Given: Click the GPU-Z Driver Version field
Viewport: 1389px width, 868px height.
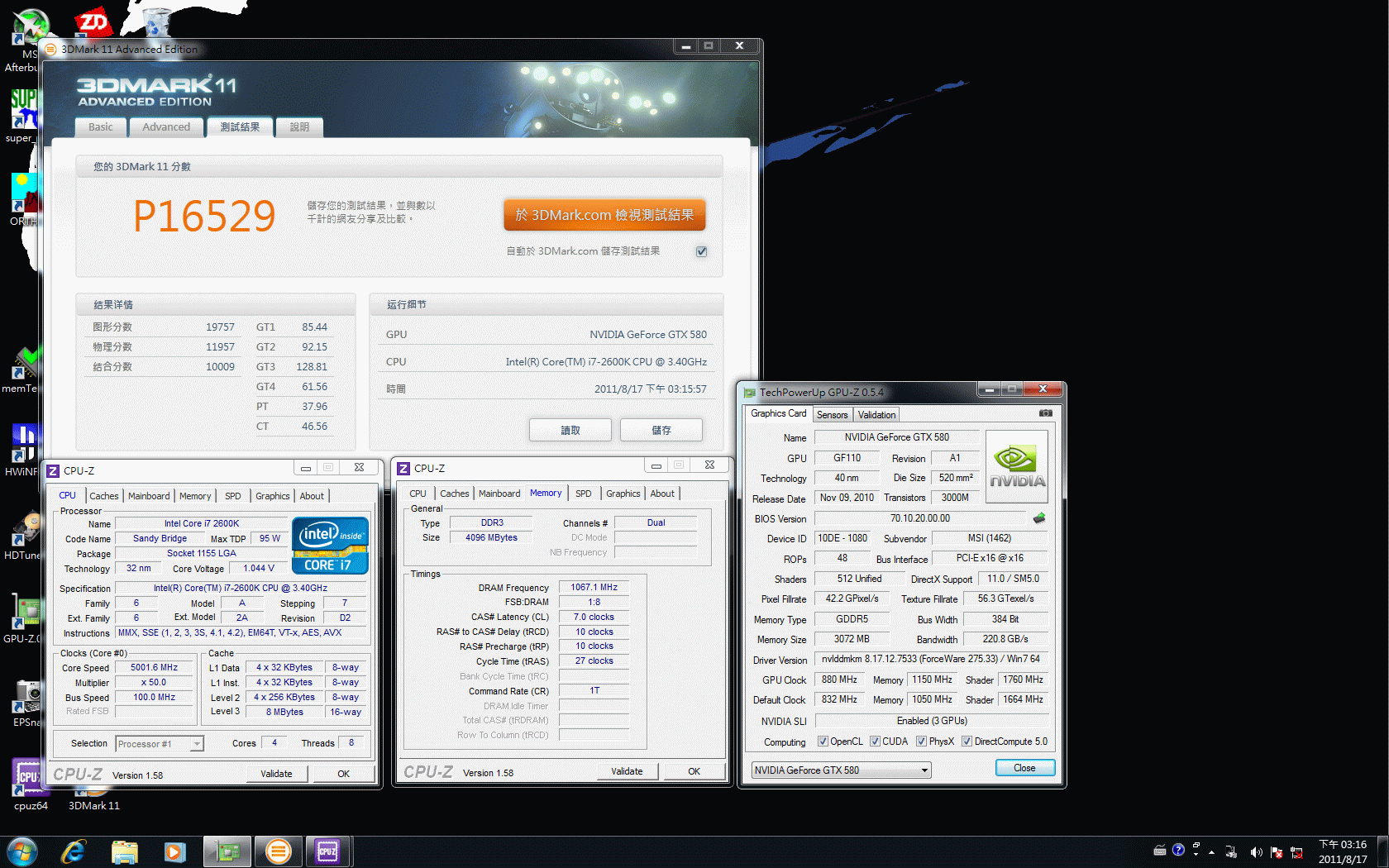Looking at the screenshot, I should pos(931,659).
